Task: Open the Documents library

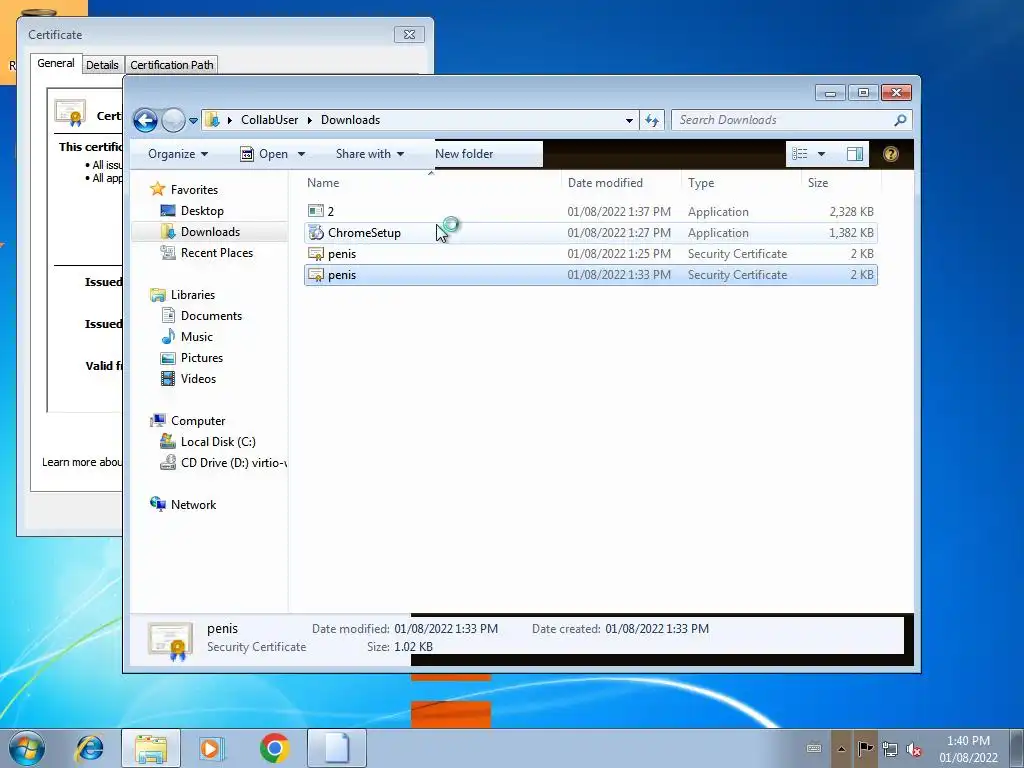Action: (211, 315)
